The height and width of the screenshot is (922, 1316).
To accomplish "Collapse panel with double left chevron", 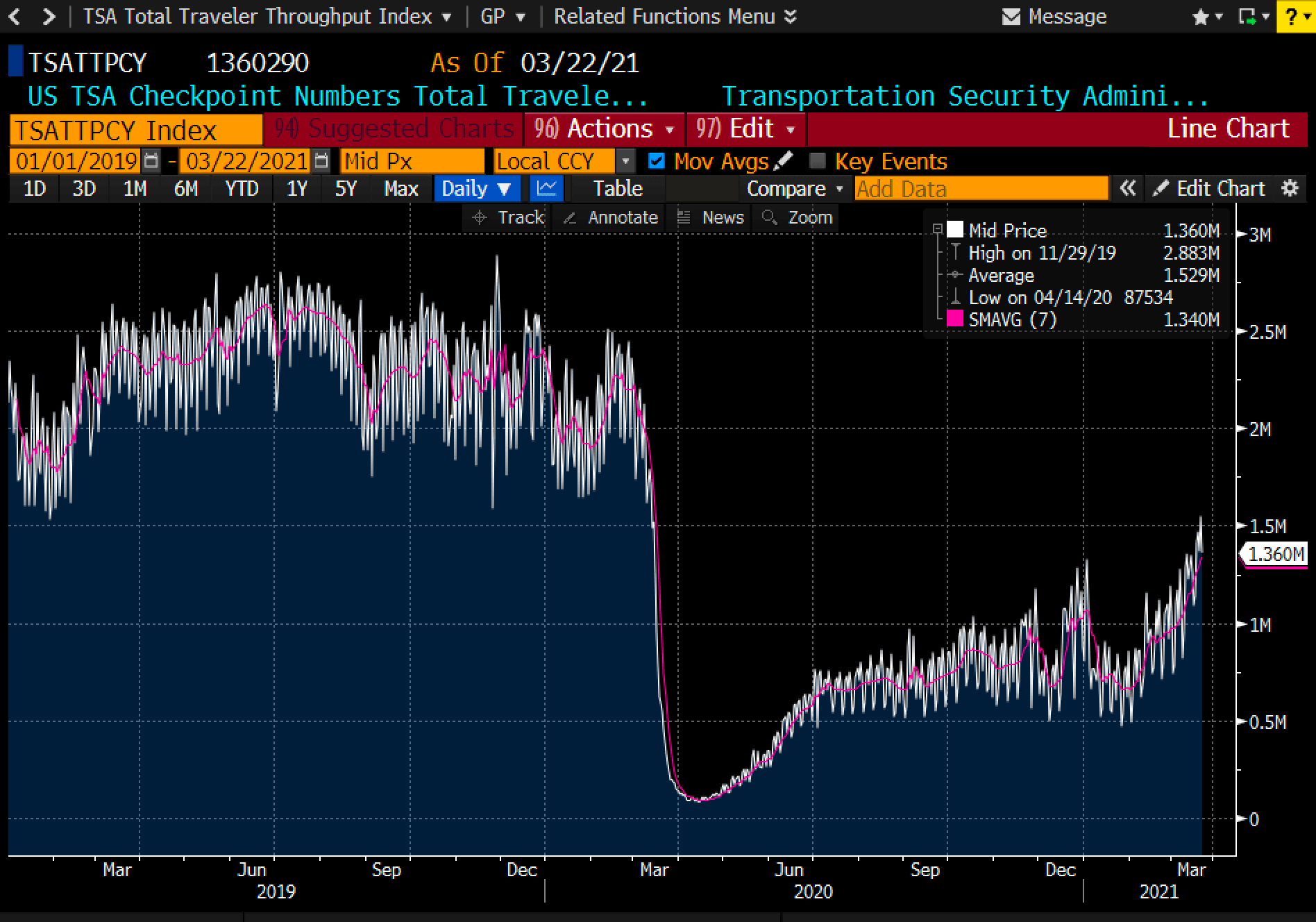I will [x=1127, y=188].
